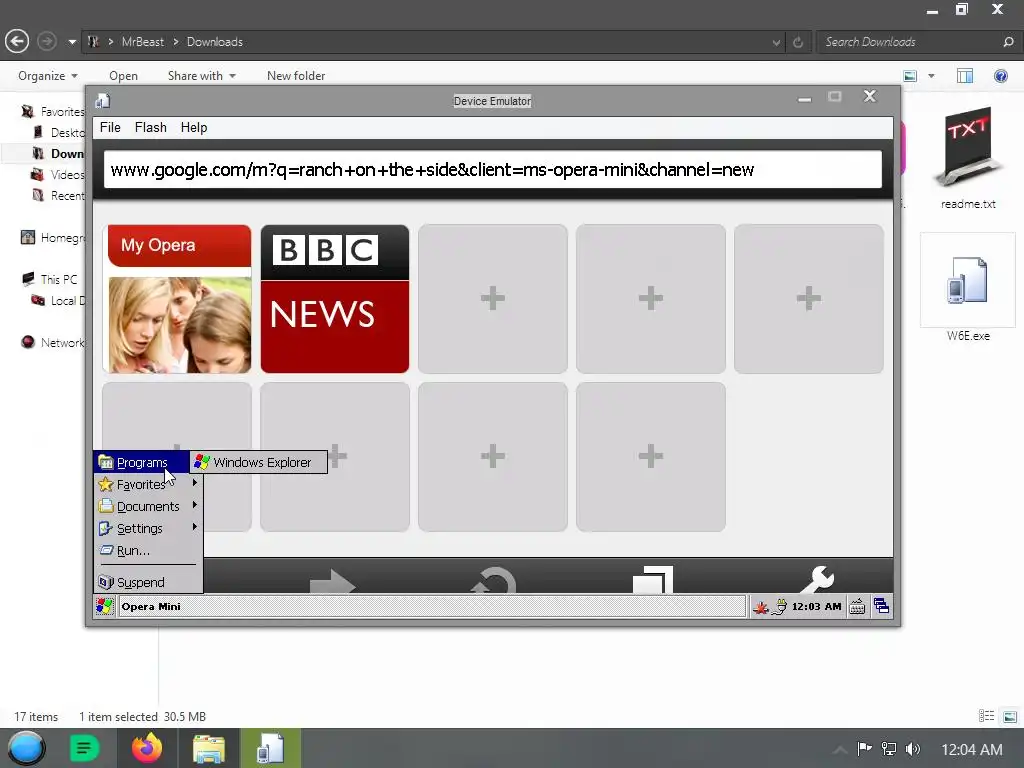Expand the Settings submenu in the Start menu
Viewport: 1024px width, 768px height.
tap(148, 528)
